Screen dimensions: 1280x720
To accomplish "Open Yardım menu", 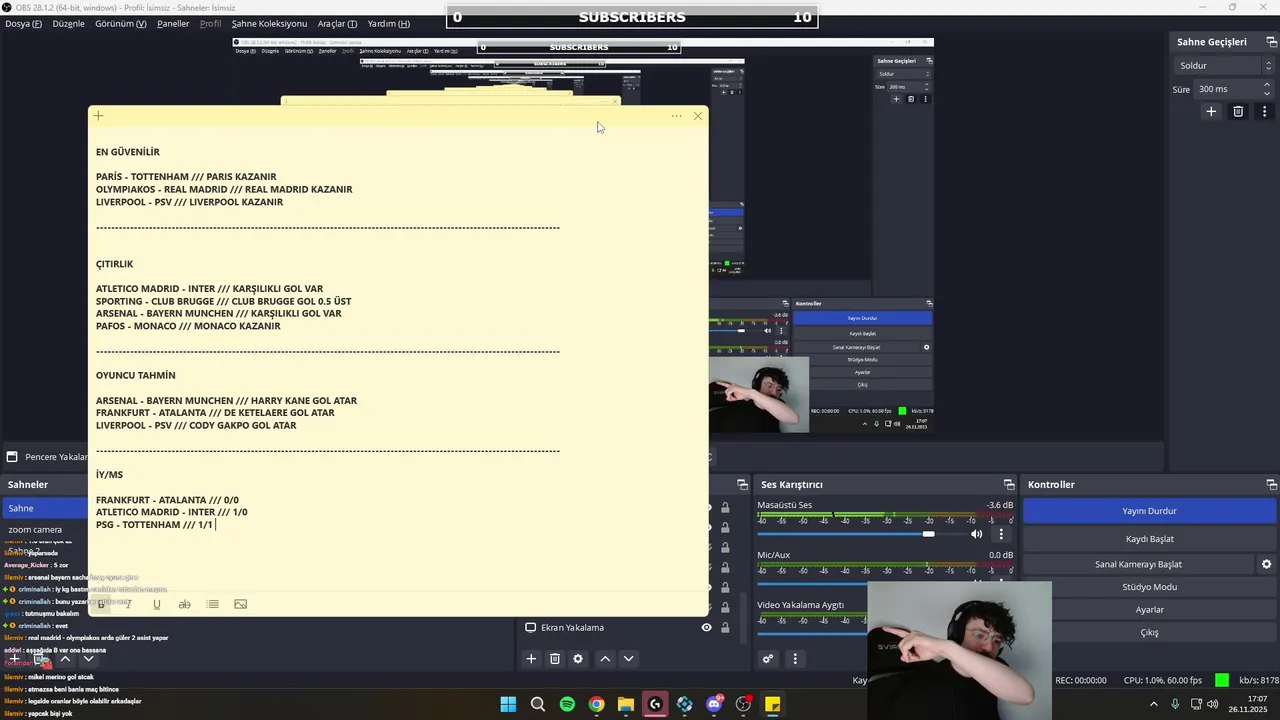I will [x=388, y=24].
